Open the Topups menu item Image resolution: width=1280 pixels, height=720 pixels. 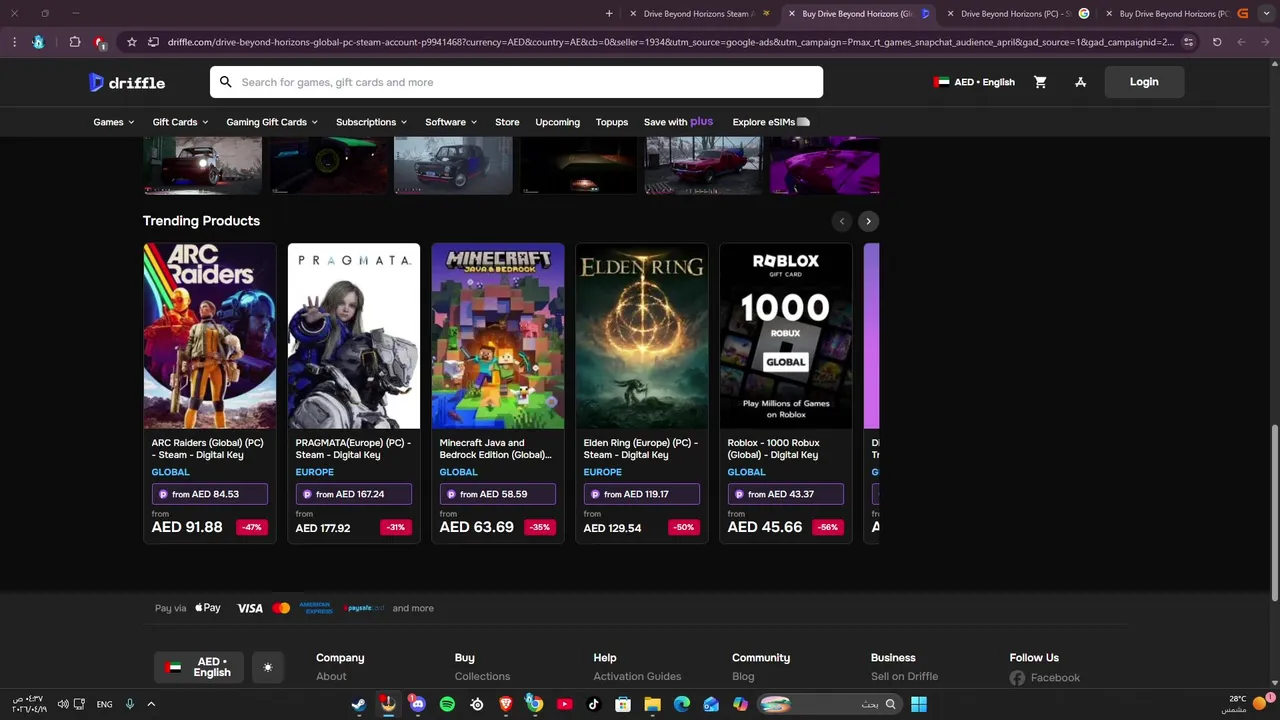point(612,122)
